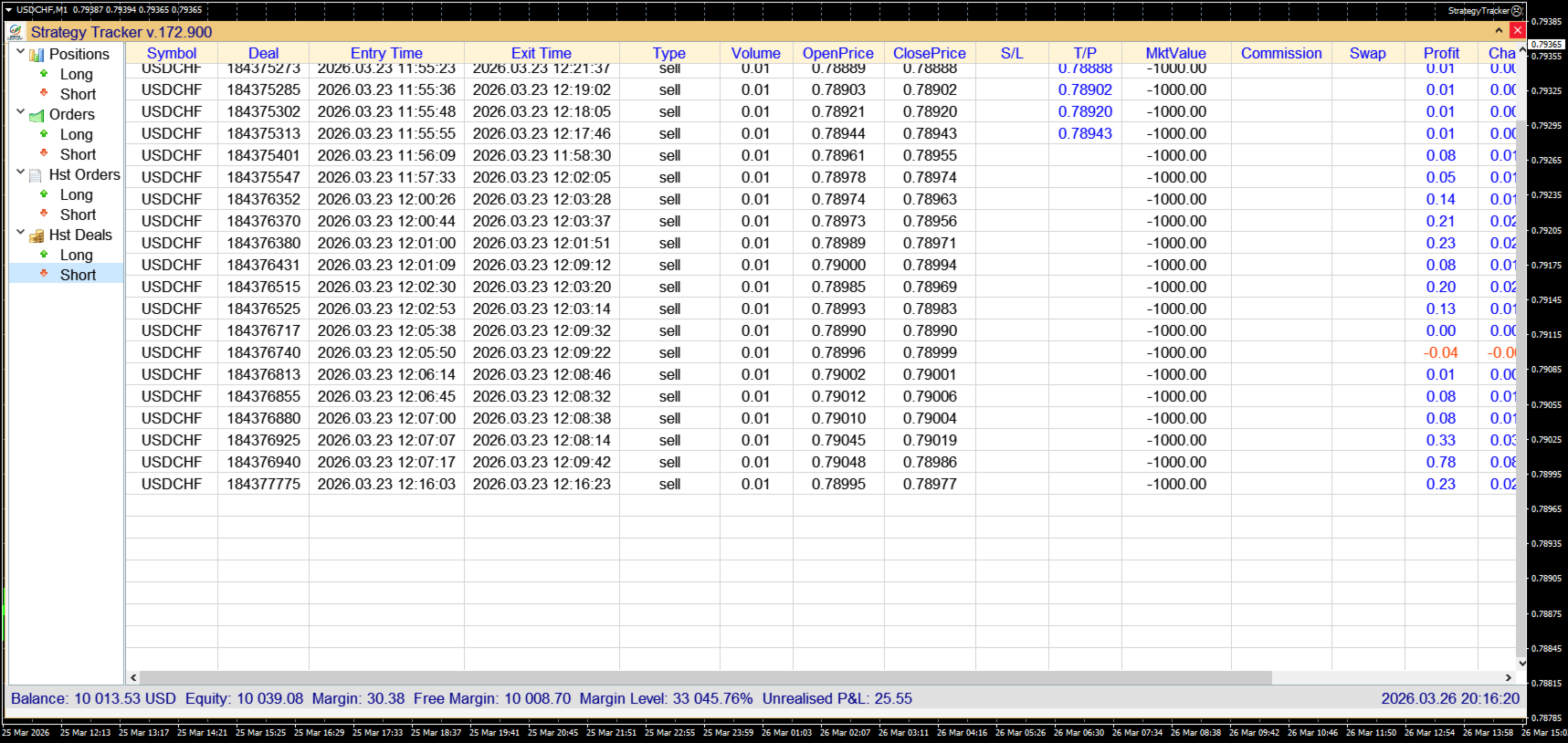
Task: Click the green Long icon under Positions
Action: click(44, 74)
